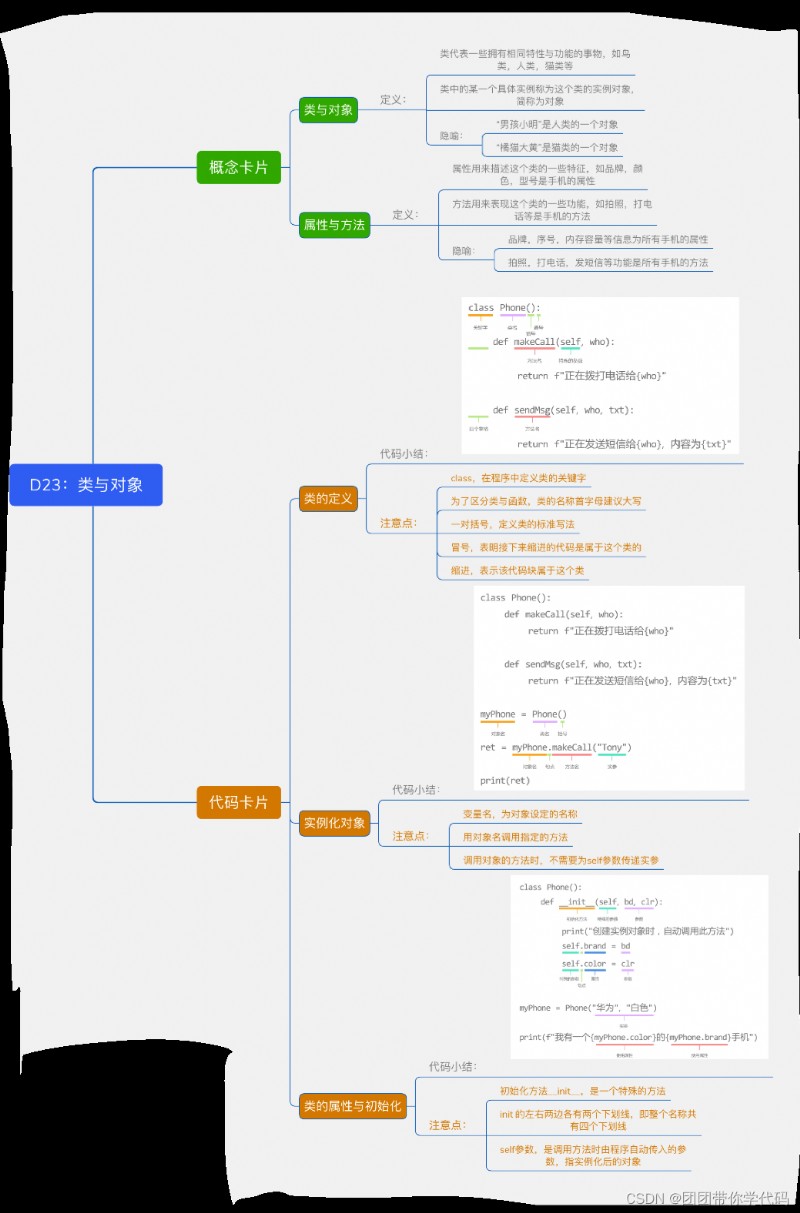Select the root node D23:类与对象
Screen dimensions: 800x1213
click(x=86, y=485)
